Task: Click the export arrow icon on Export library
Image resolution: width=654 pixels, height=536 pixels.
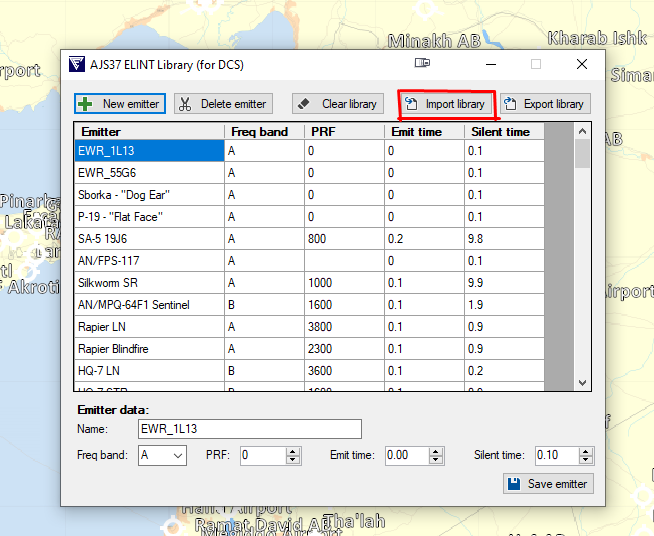Action: click(510, 103)
